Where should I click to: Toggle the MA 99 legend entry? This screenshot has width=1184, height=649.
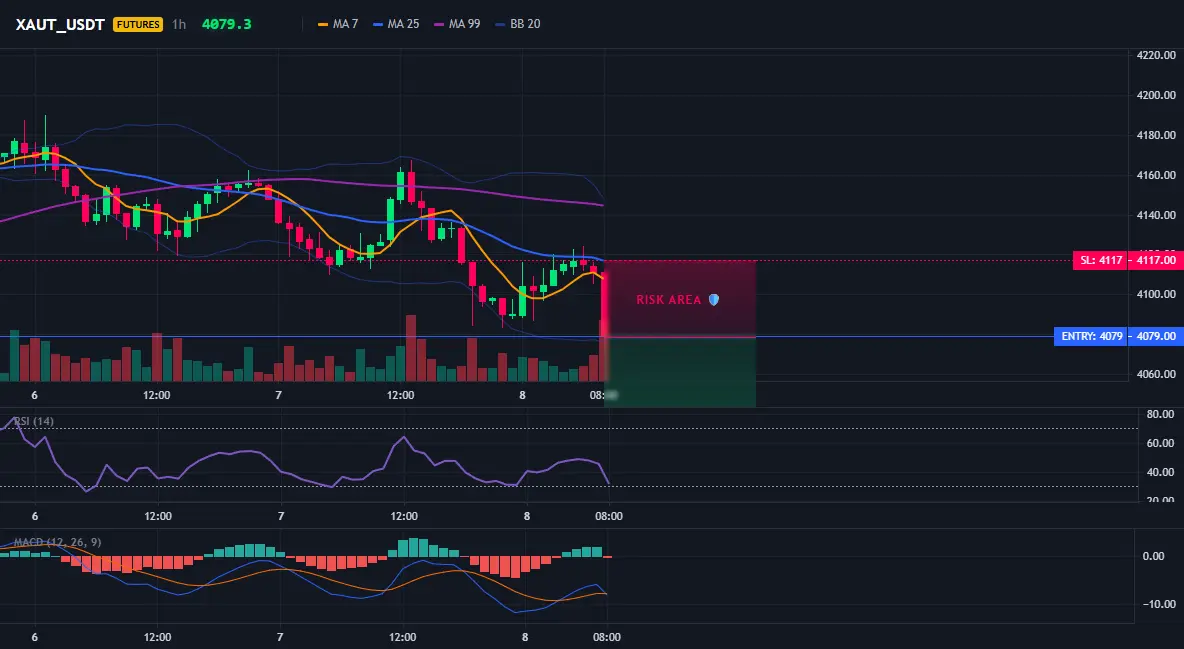point(458,24)
